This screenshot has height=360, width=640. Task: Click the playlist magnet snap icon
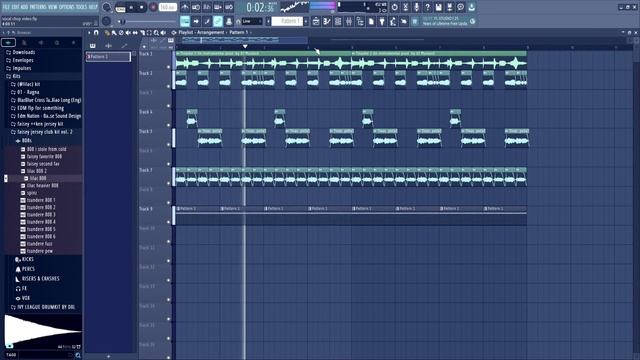(96, 32)
